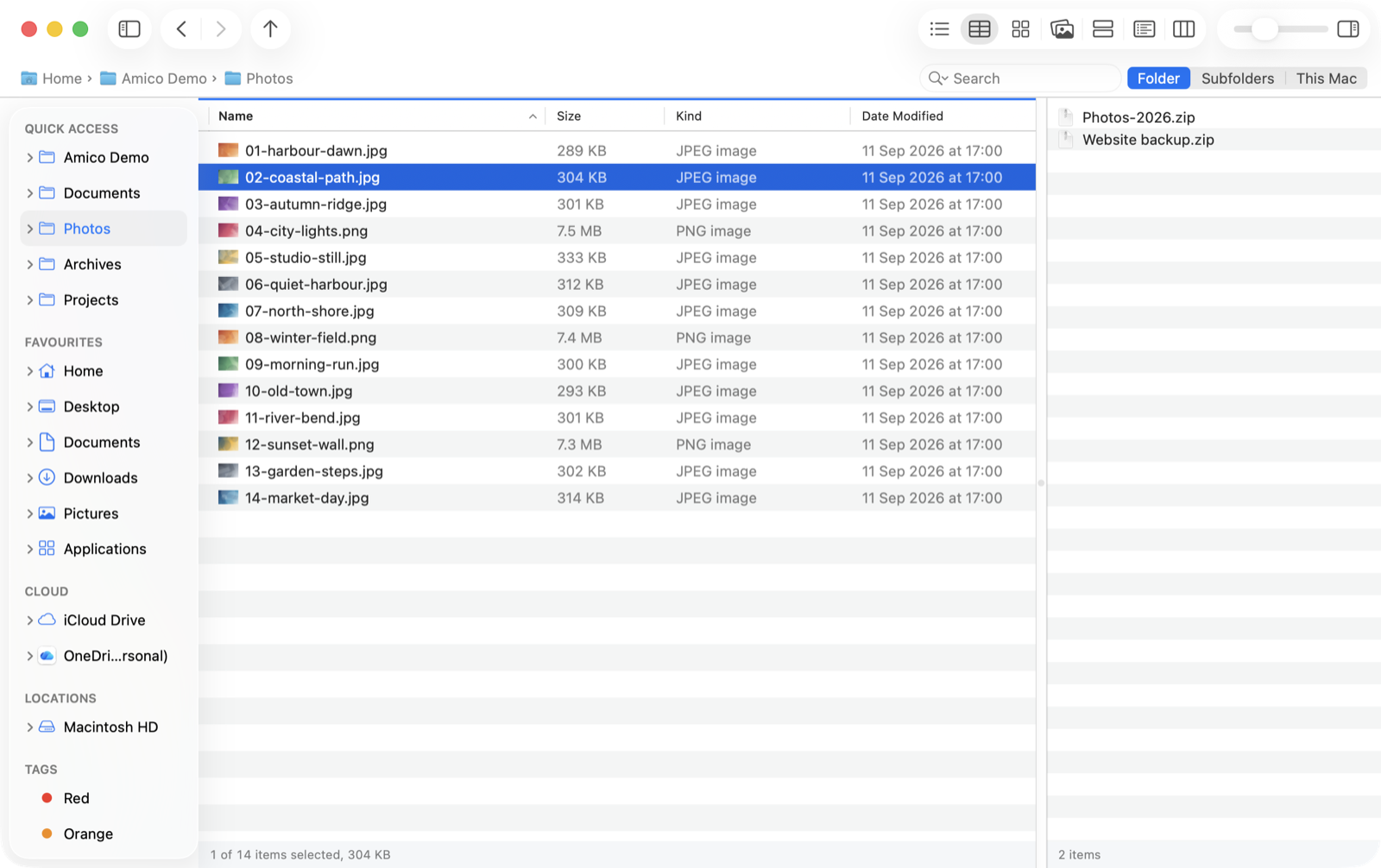Filter by the Orange tag dot
The image size is (1381, 868).
47,833
